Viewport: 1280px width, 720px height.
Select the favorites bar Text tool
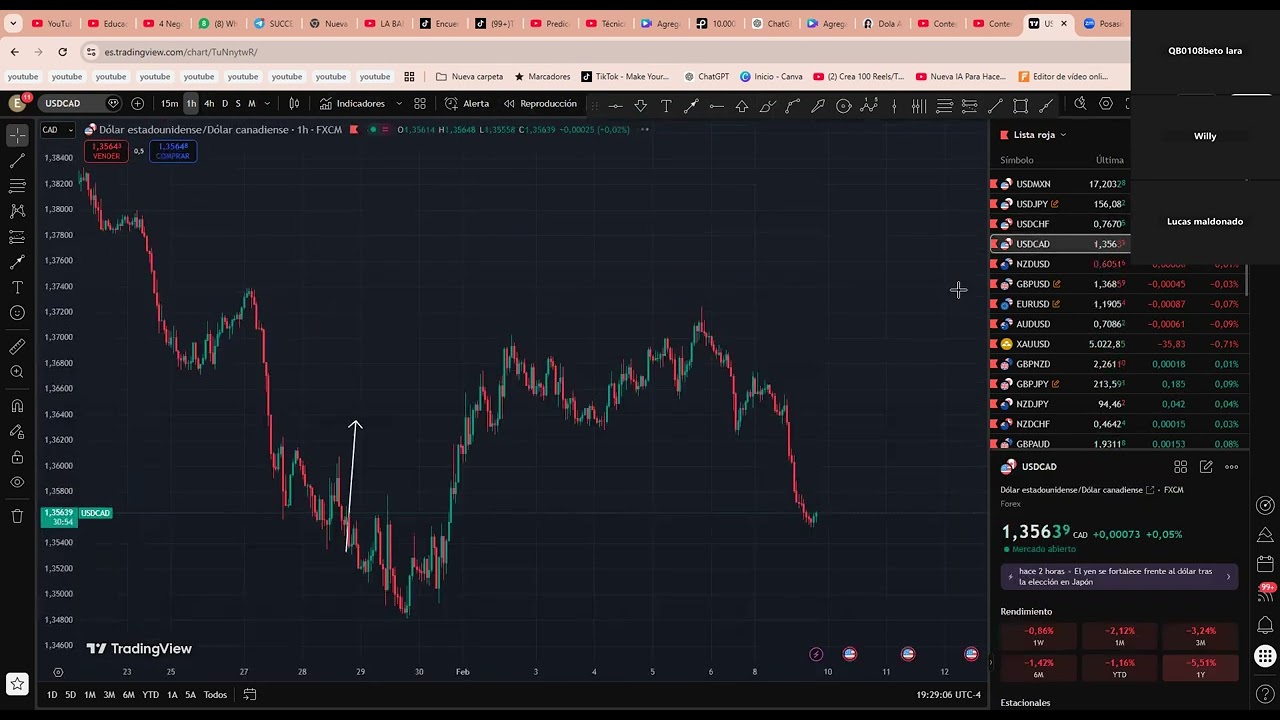click(666, 105)
